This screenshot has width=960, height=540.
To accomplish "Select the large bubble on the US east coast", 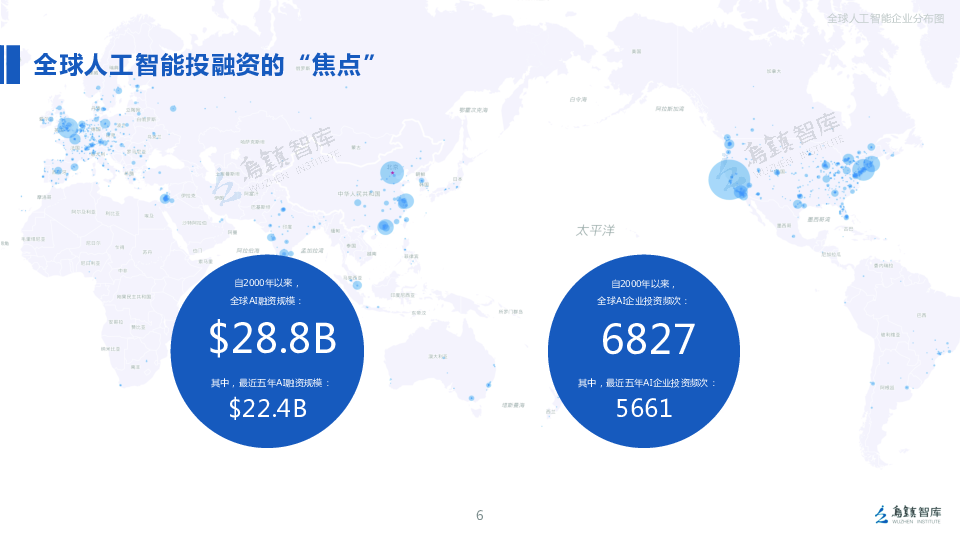I will click(861, 167).
